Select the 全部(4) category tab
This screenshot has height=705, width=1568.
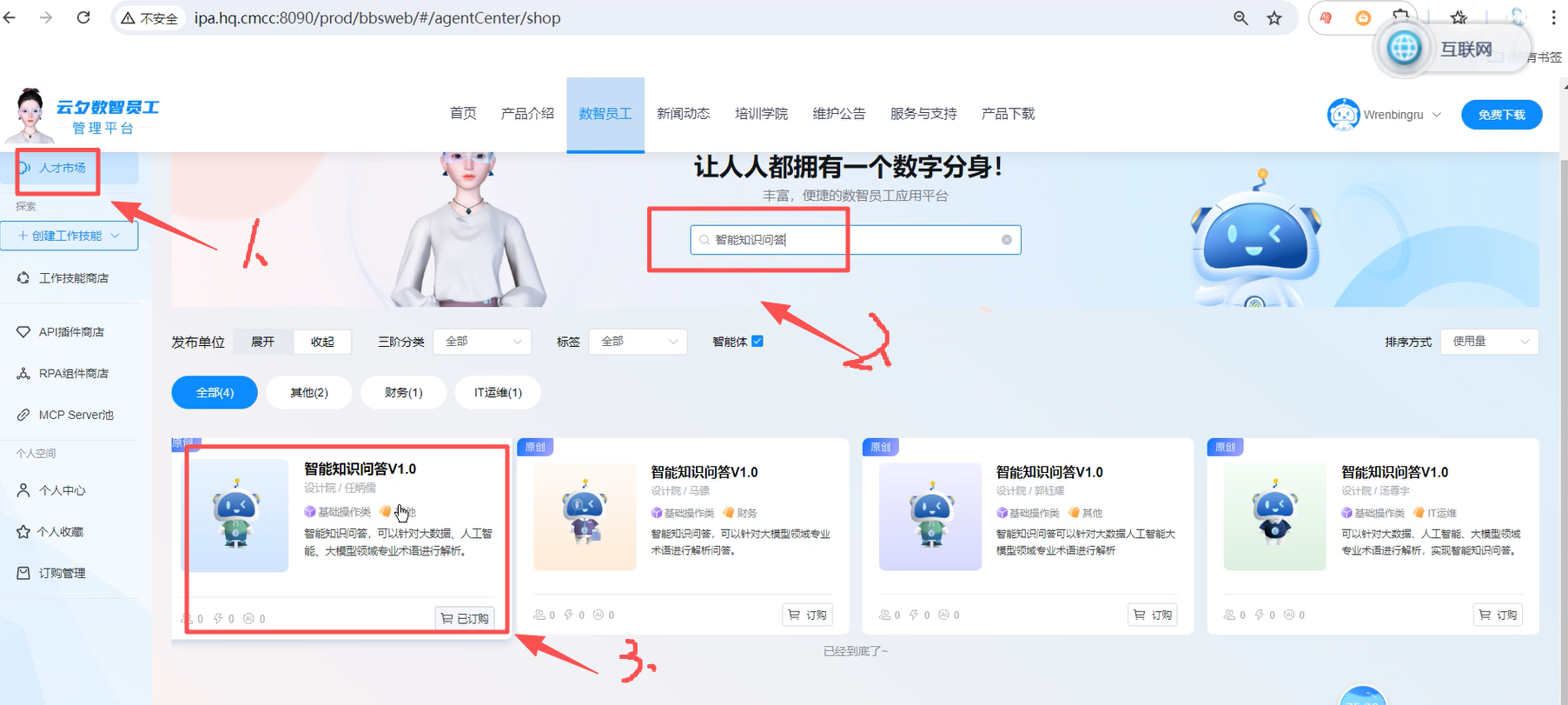[x=215, y=393]
